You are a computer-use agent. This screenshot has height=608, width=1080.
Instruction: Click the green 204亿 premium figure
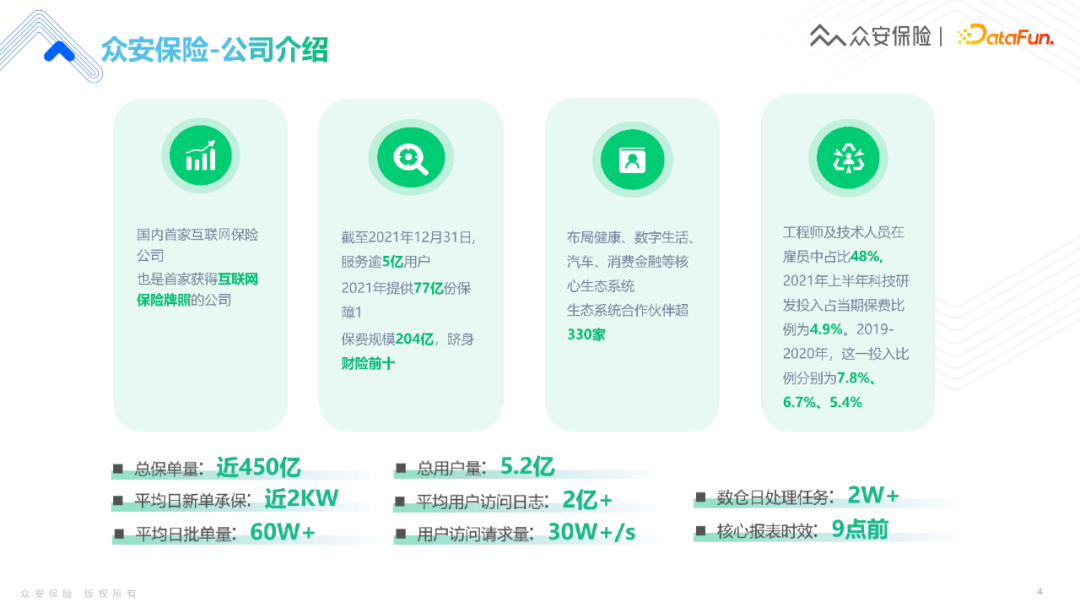coord(415,339)
